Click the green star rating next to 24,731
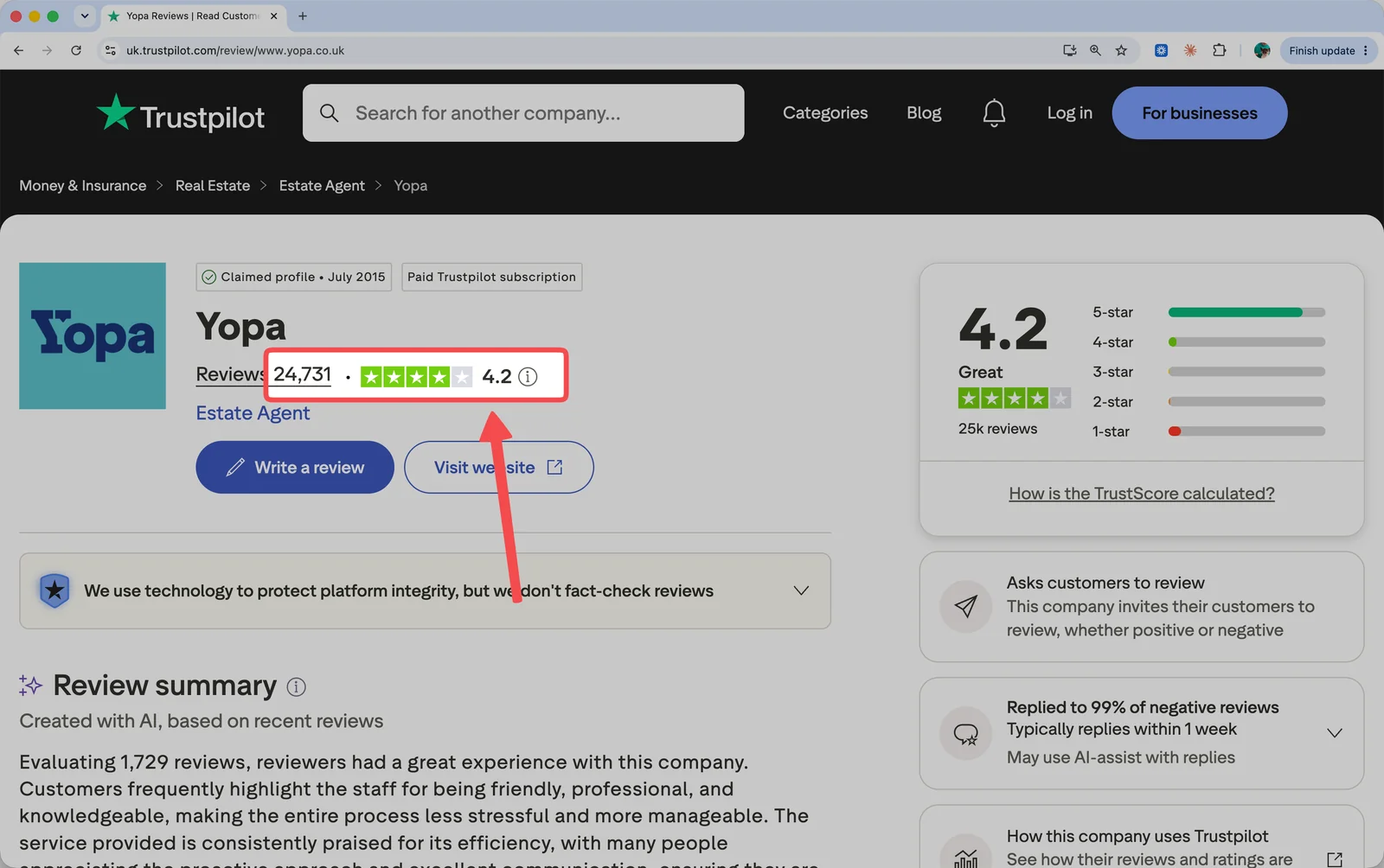Viewport: 1384px width, 868px height. click(416, 376)
